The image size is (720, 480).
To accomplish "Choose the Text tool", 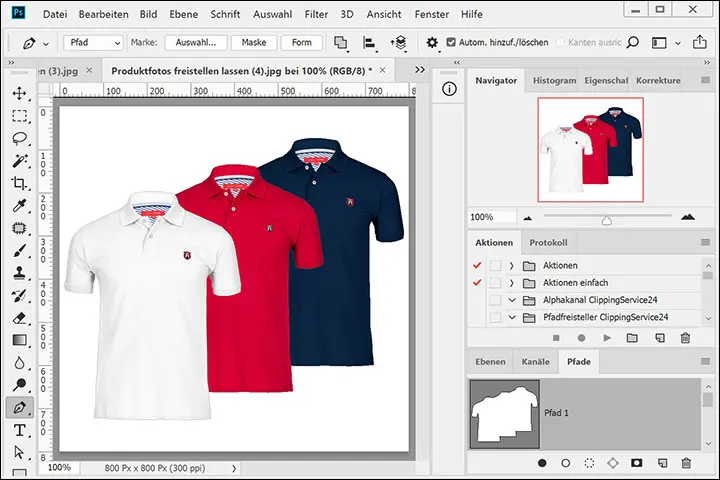I will pos(19,431).
